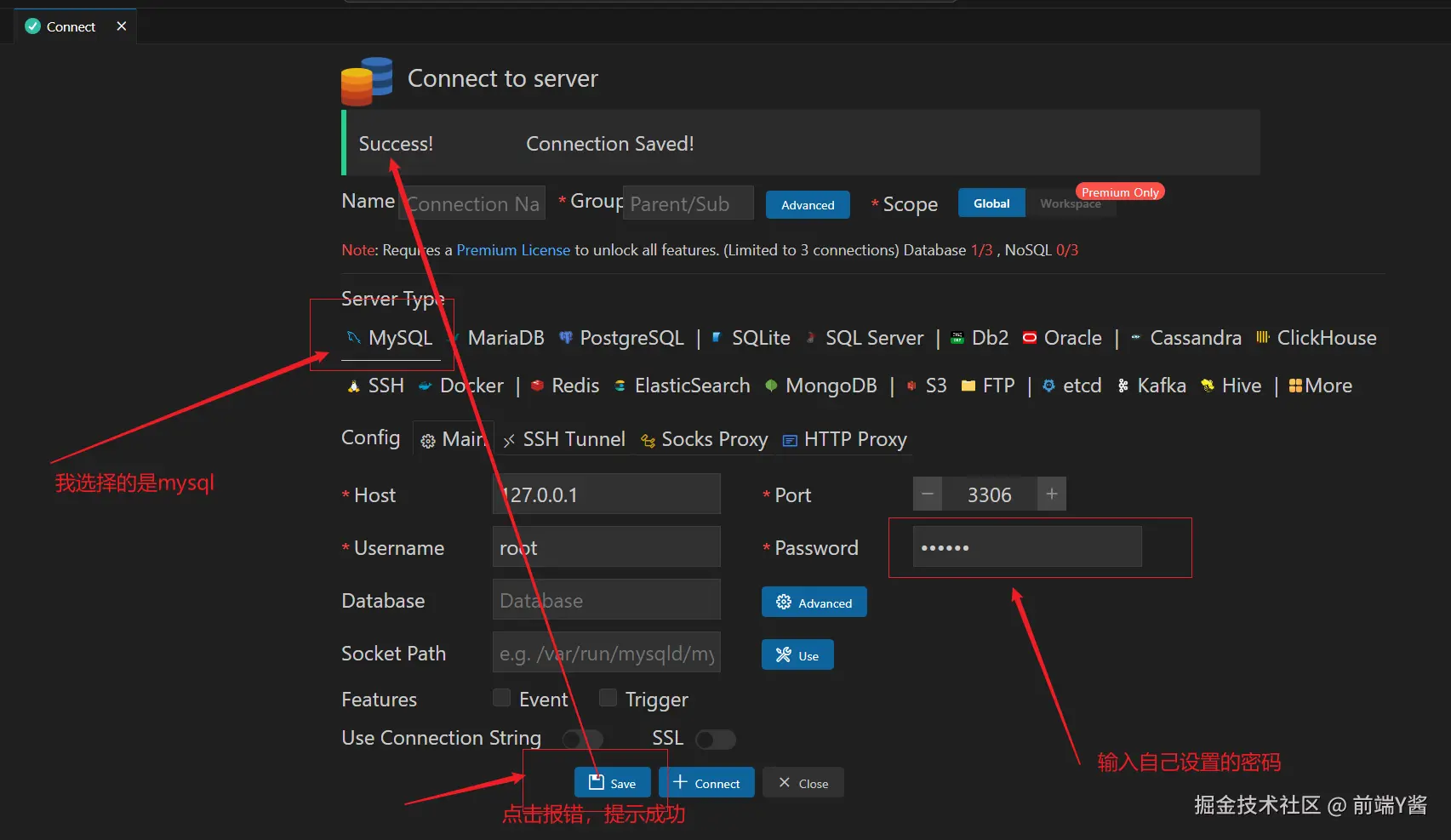1451x840 pixels.
Task: Pick SQLite server type
Action: coord(751,338)
